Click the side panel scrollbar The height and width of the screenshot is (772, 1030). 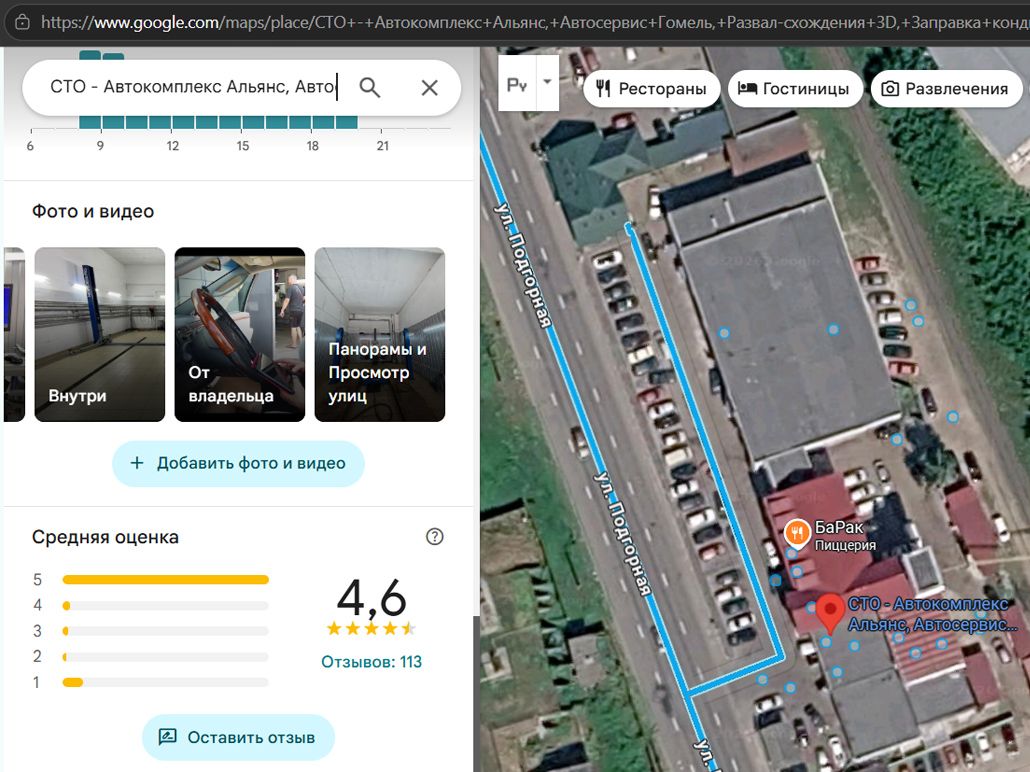click(x=476, y=693)
